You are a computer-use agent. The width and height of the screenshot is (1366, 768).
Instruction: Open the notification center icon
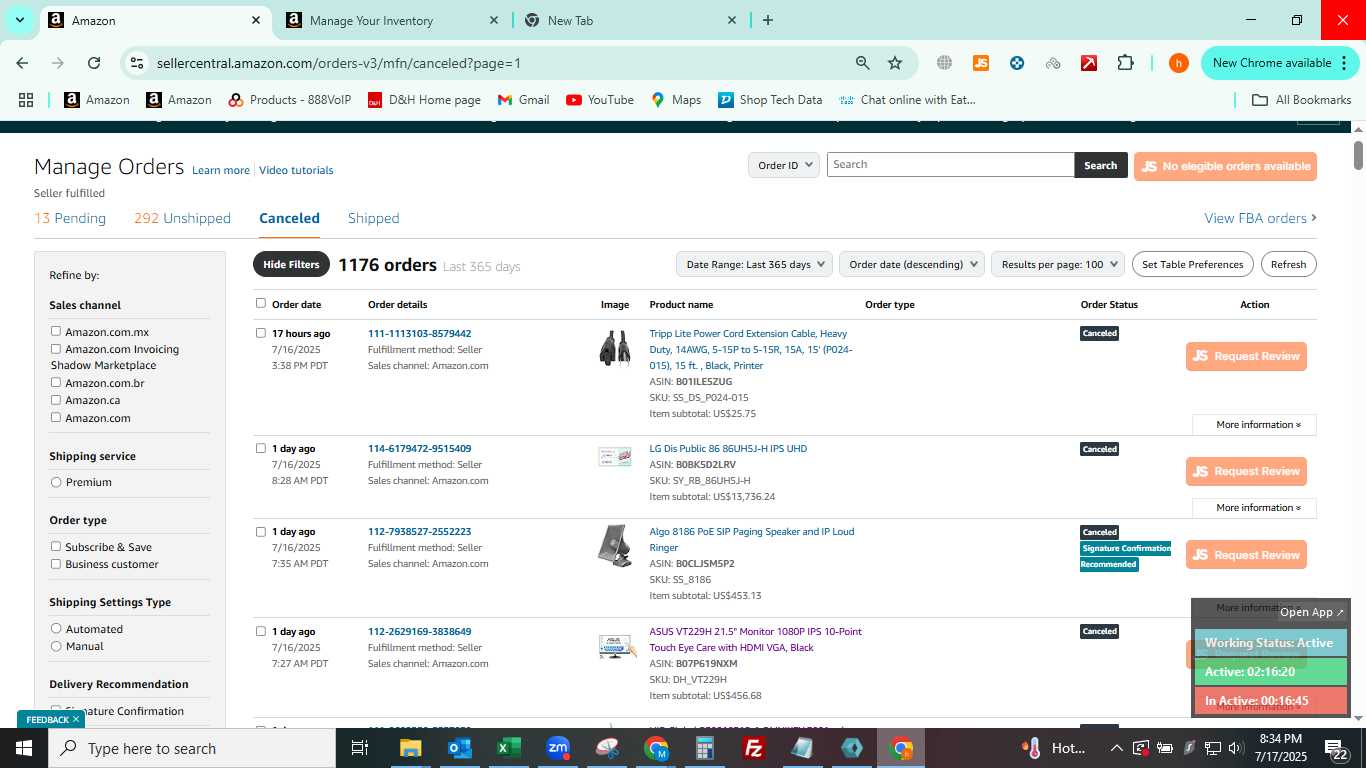pos(1337,748)
